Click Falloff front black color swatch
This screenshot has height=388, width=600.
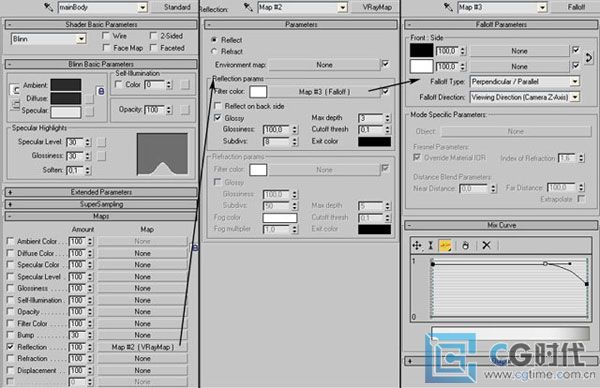421,51
